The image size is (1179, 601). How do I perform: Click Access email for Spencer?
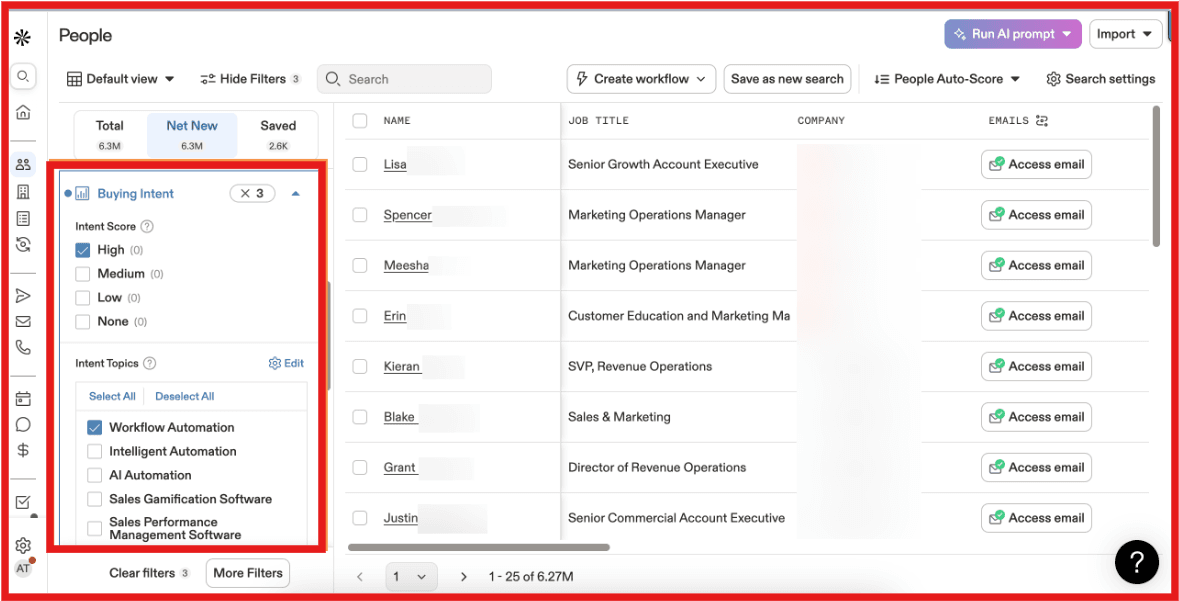1036,215
